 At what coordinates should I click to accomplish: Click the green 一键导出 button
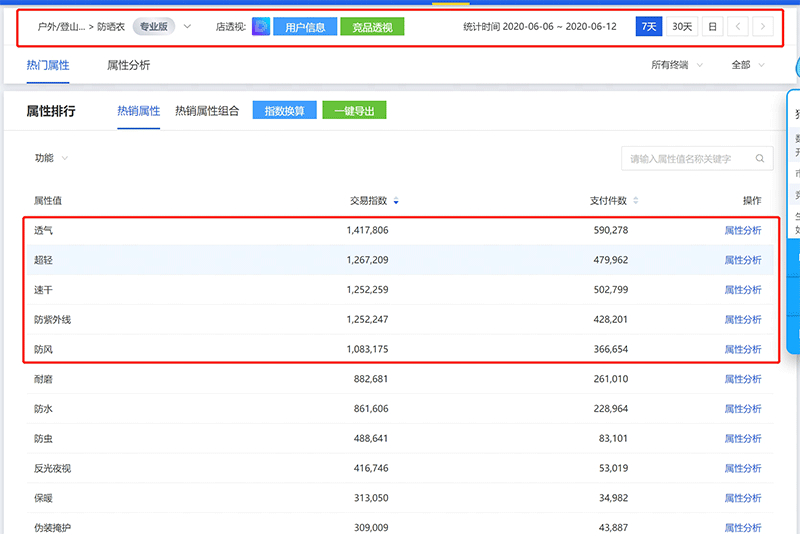(354, 111)
